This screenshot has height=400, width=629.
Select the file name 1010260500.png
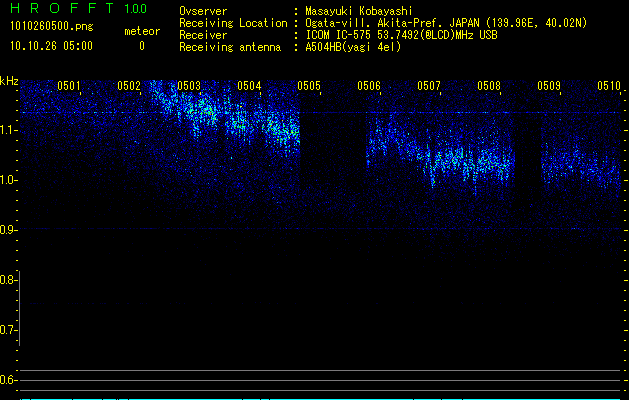[x=51, y=27]
